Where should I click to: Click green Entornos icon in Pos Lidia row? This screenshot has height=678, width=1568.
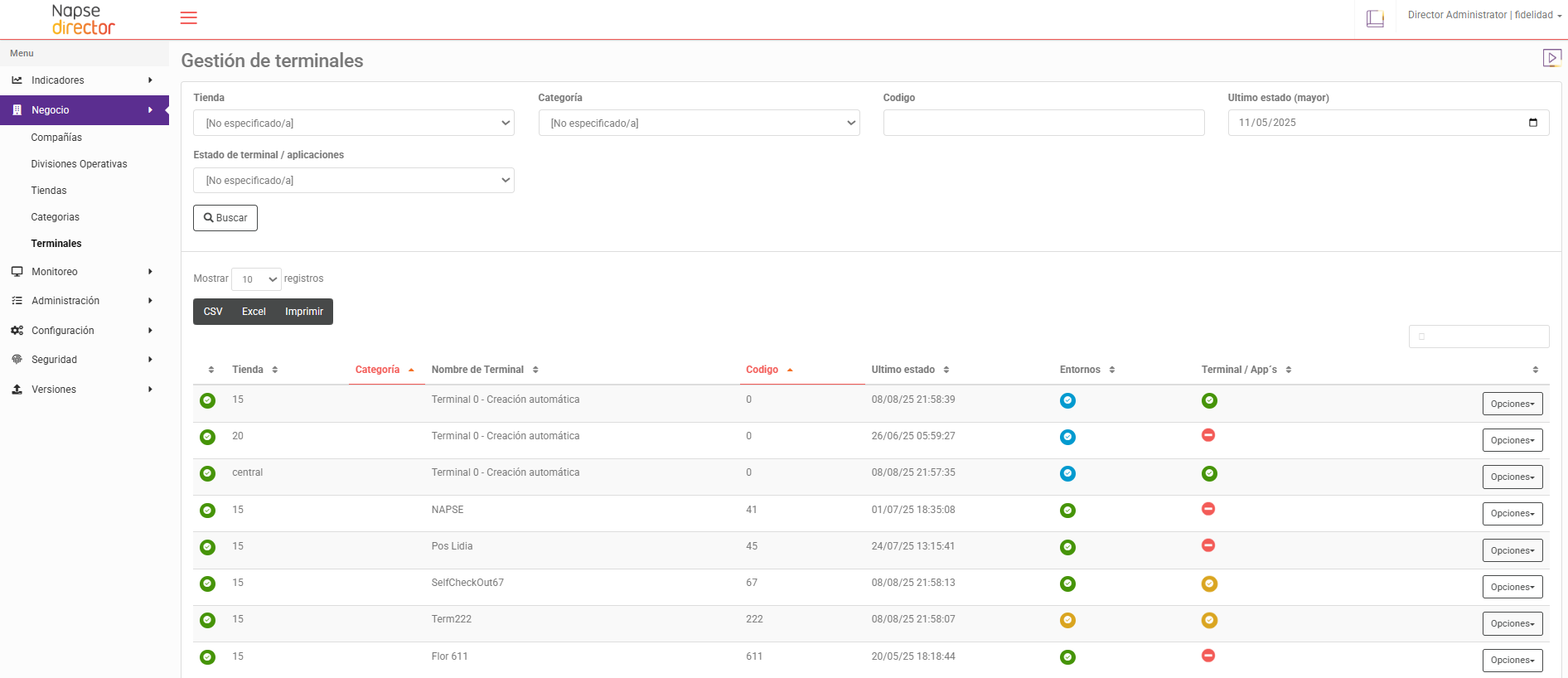(x=1067, y=547)
